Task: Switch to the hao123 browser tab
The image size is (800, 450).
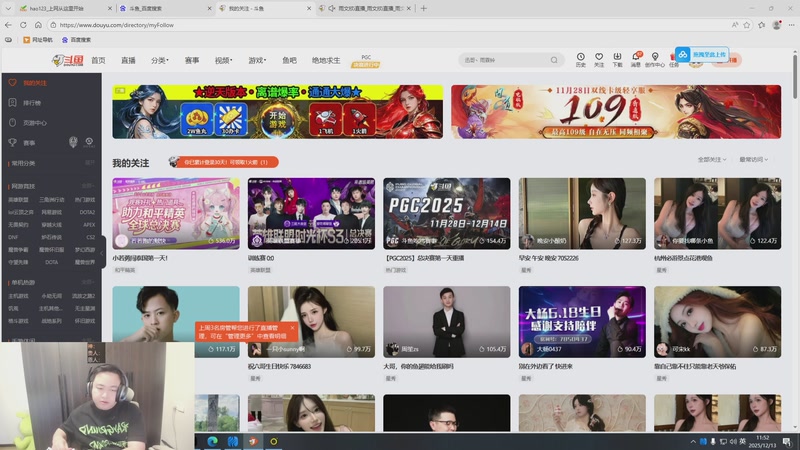Action: (x=65, y=8)
